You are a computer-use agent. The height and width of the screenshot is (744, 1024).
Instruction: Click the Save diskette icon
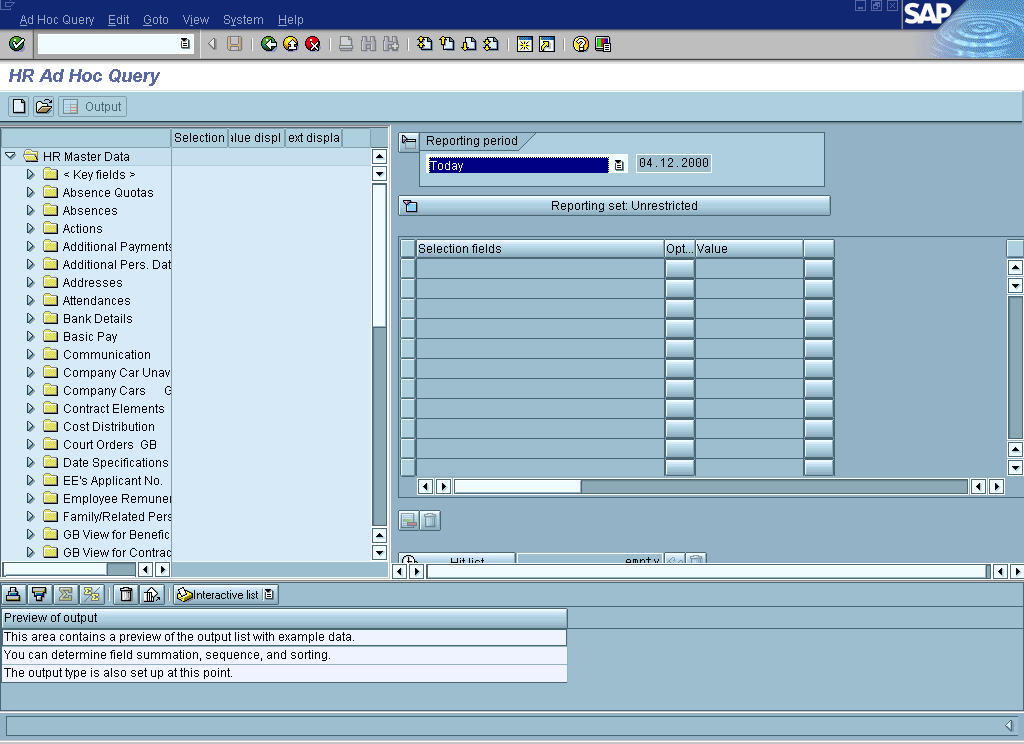[x=234, y=44]
